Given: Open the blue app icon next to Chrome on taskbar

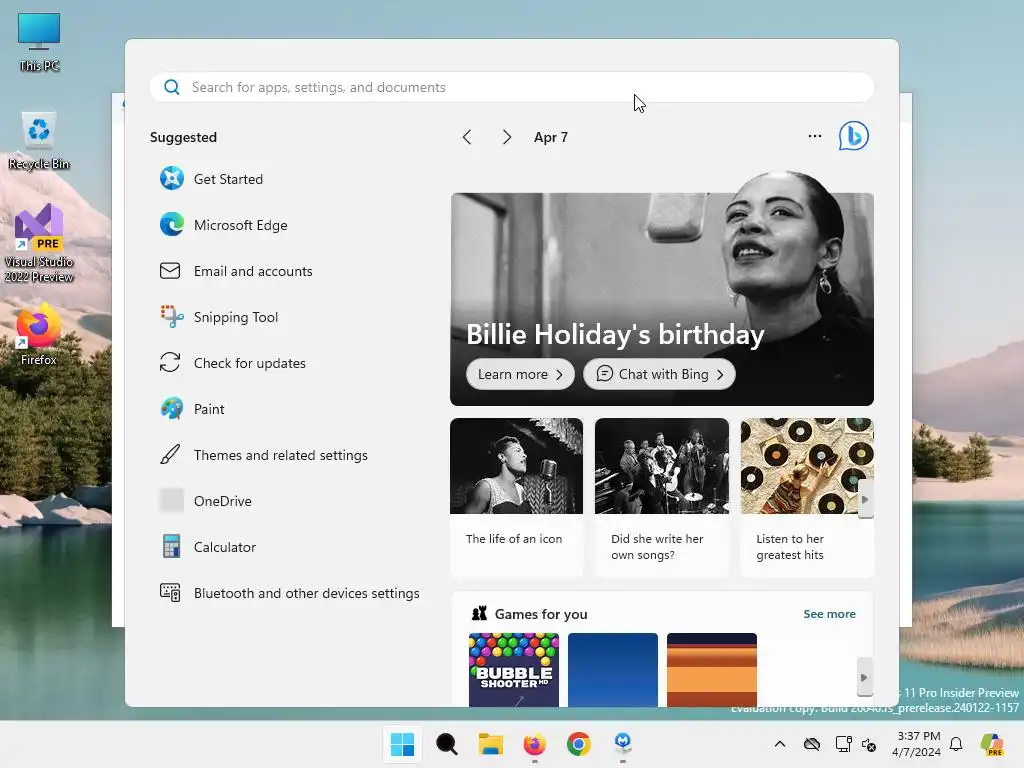Looking at the screenshot, I should click(622, 744).
